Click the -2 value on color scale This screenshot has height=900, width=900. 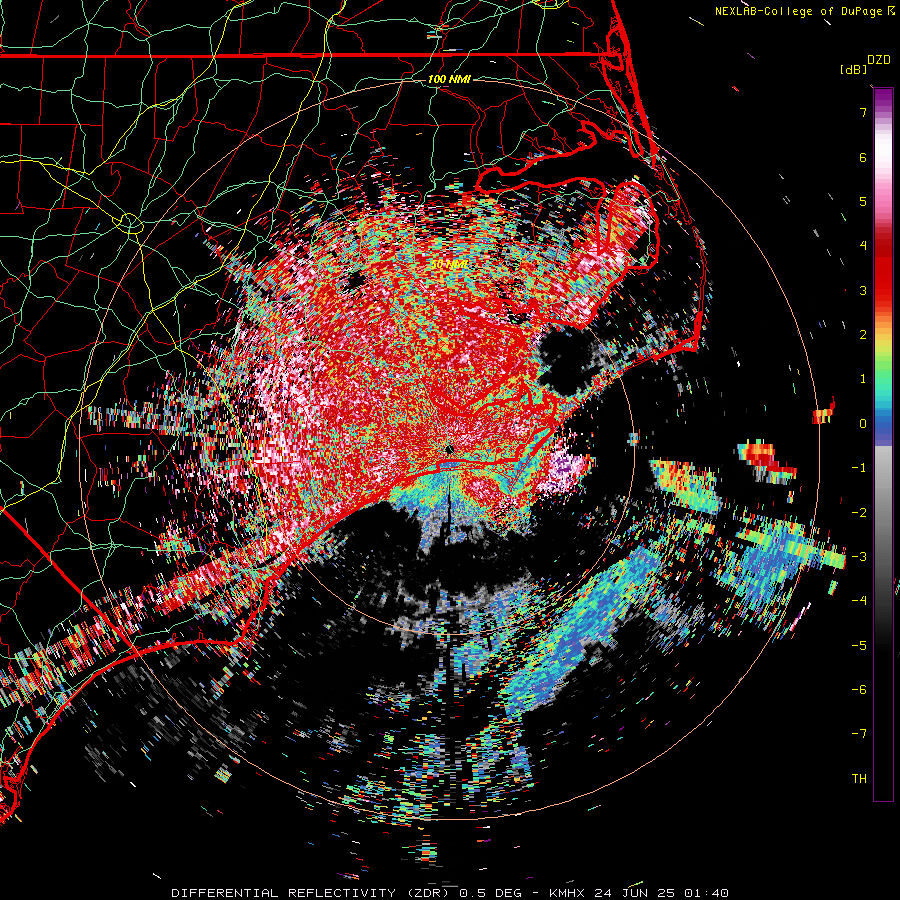[x=859, y=512]
